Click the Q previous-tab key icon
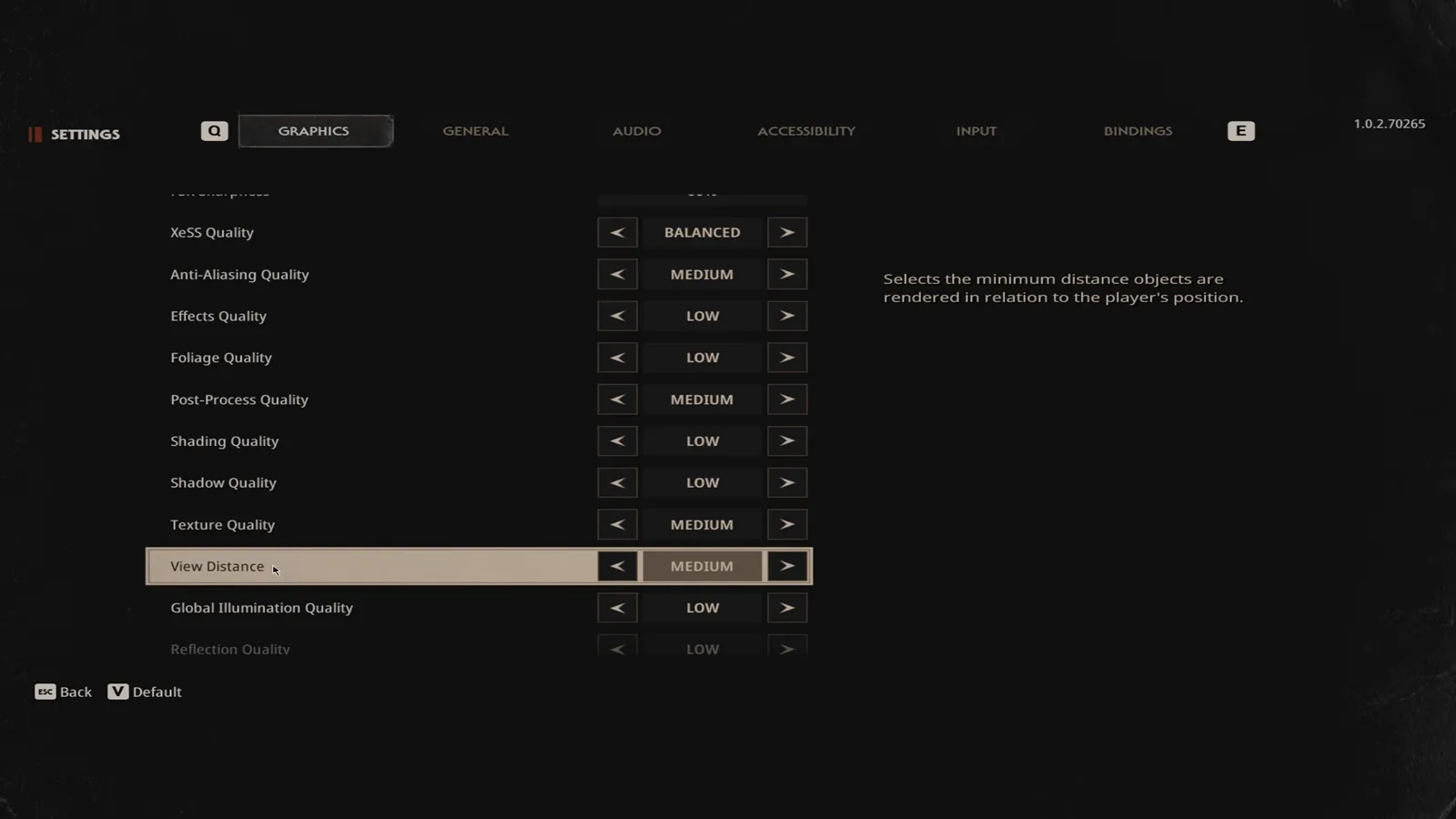1456x819 pixels. point(215,131)
